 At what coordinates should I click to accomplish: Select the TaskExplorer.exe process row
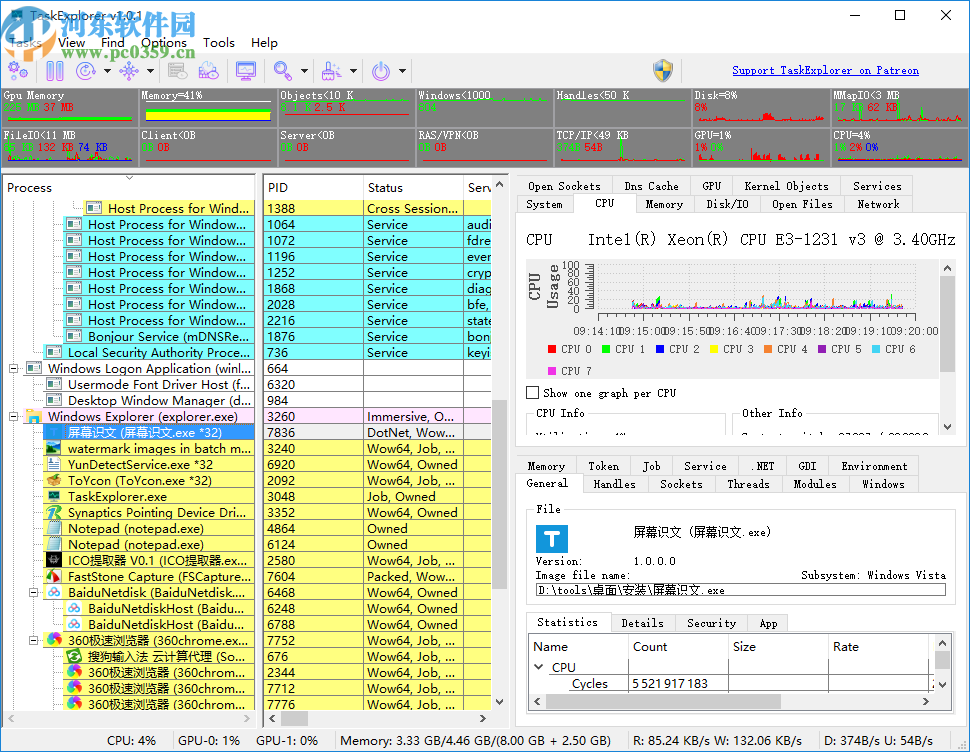[x=117, y=497]
